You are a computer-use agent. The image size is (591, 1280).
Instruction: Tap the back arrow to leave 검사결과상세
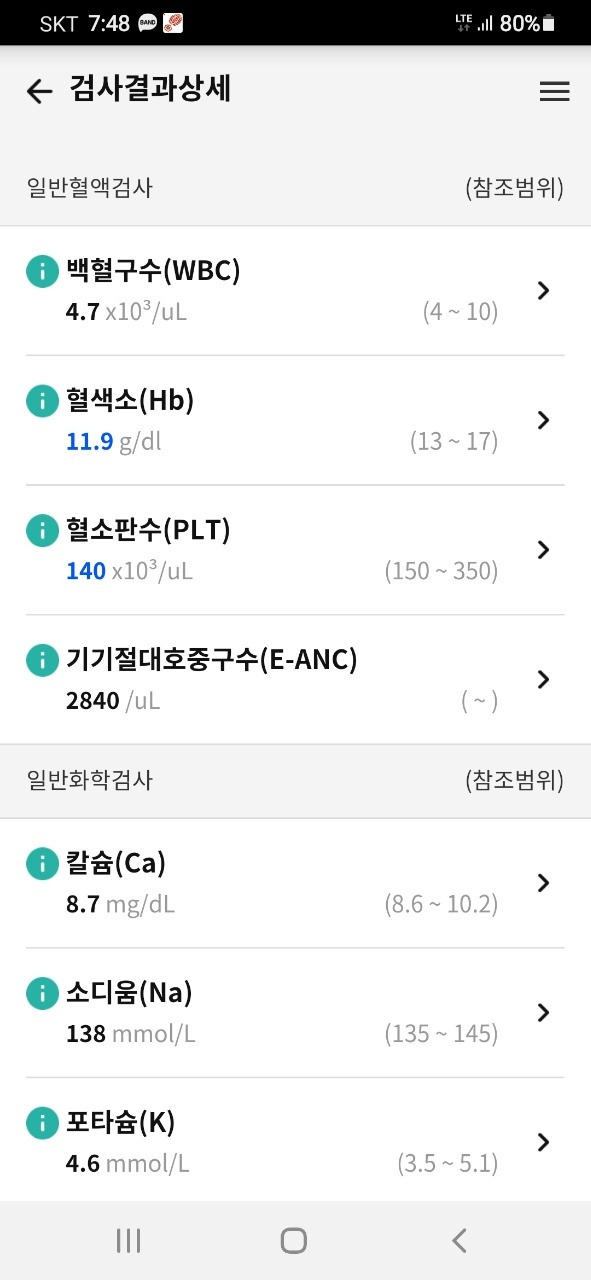click(x=38, y=91)
